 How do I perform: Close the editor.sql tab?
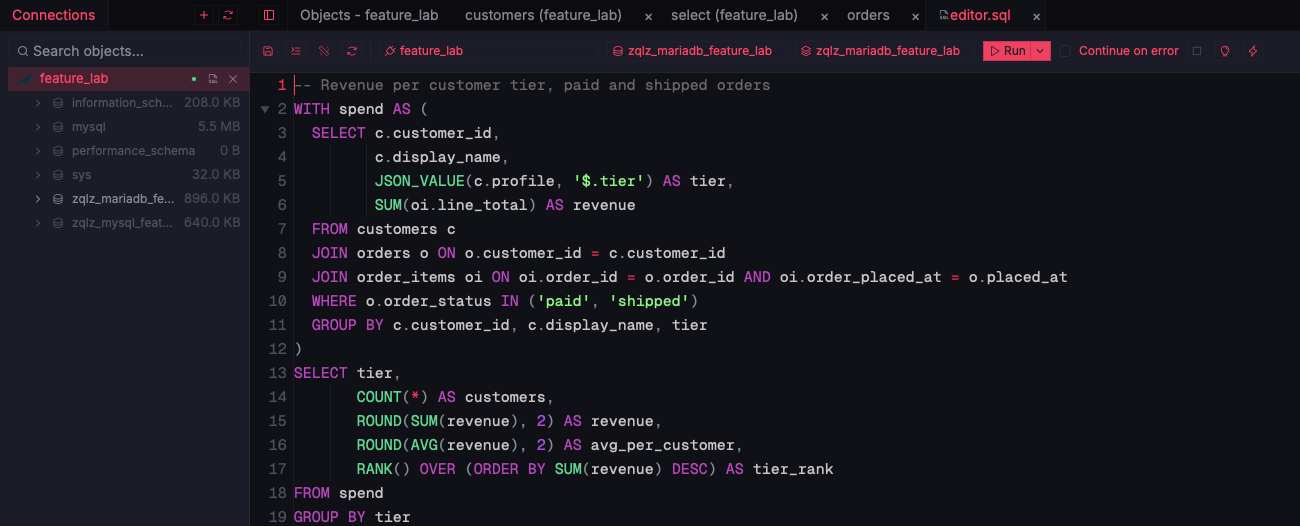pyautogui.click(x=1037, y=16)
